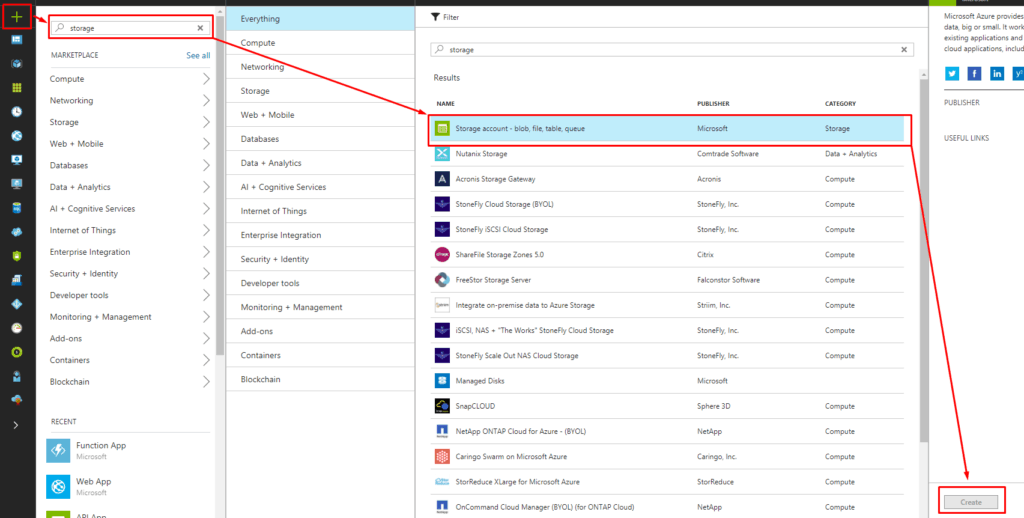The width and height of the screenshot is (1024, 518).
Task: Clear the results blade storage search
Action: point(904,50)
